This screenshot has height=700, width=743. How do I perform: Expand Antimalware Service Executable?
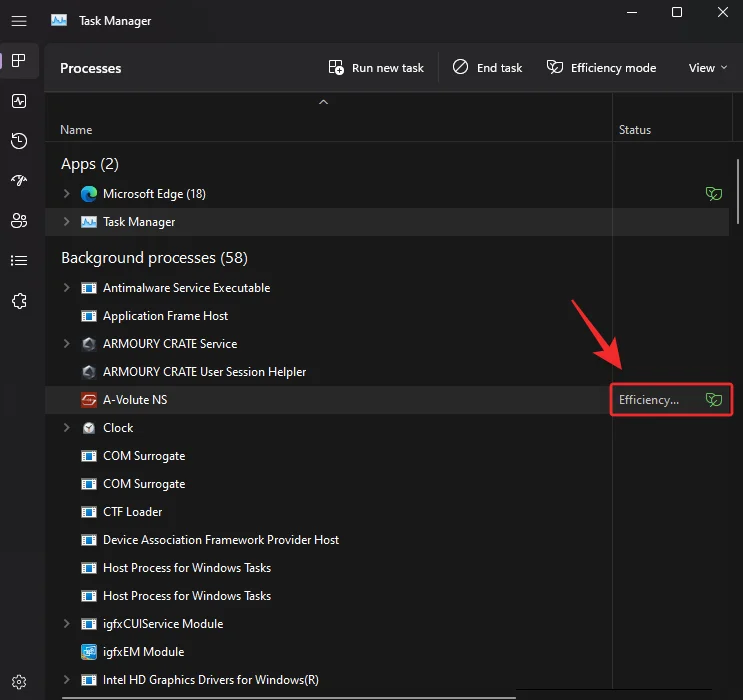coord(66,287)
